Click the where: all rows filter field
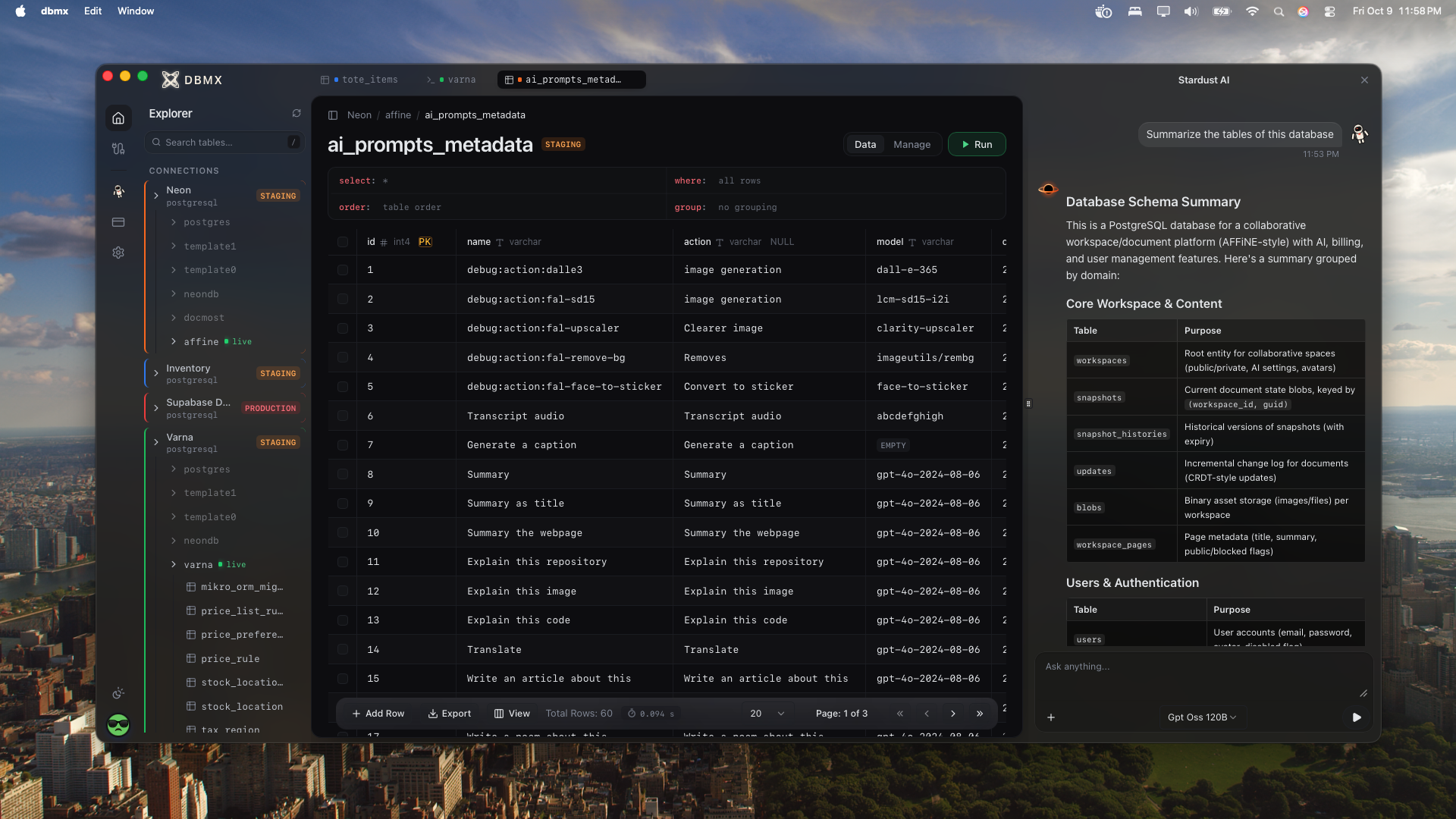This screenshot has width=1456, height=819. [x=834, y=181]
